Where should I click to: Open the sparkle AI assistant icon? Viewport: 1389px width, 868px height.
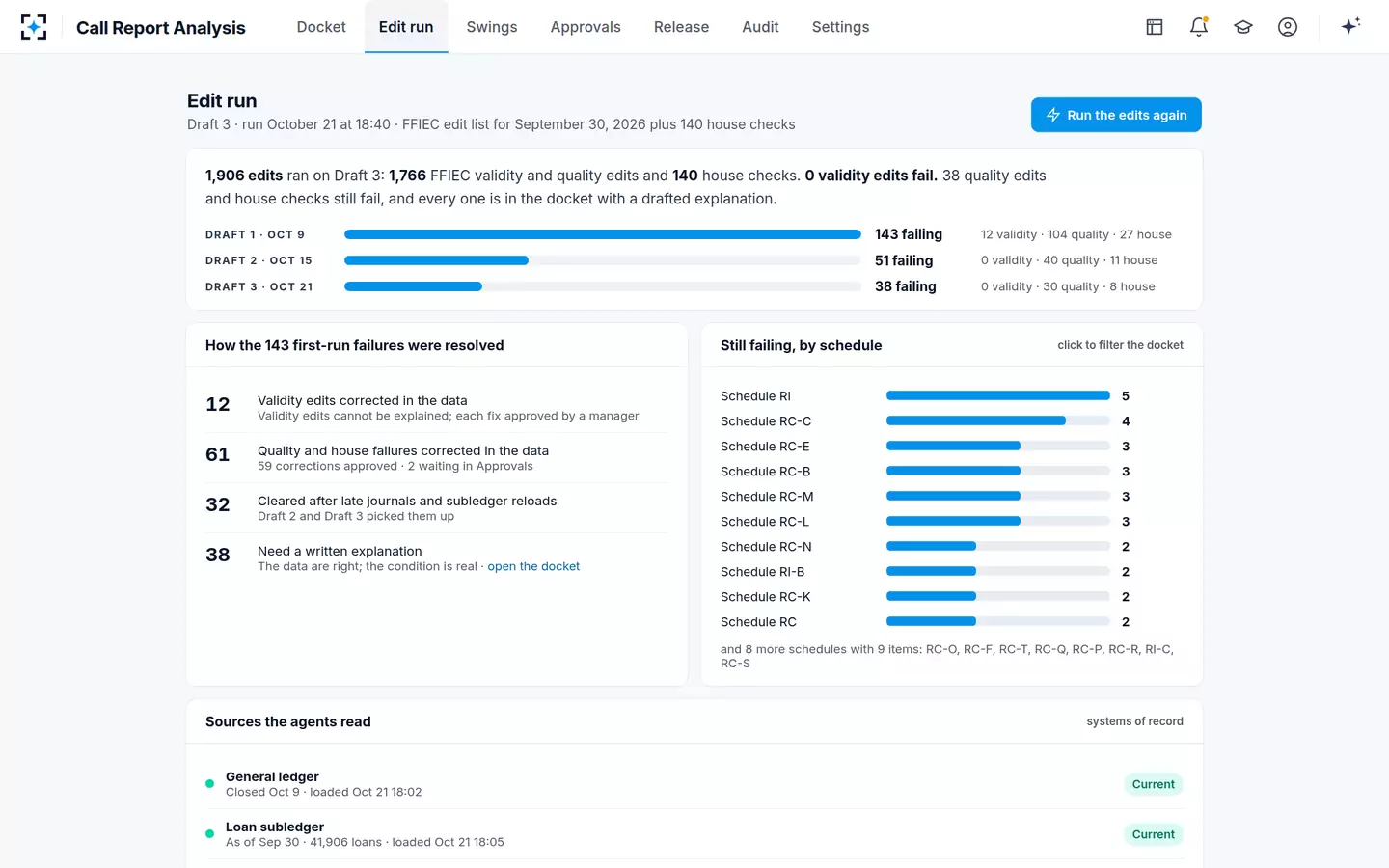tap(1350, 26)
